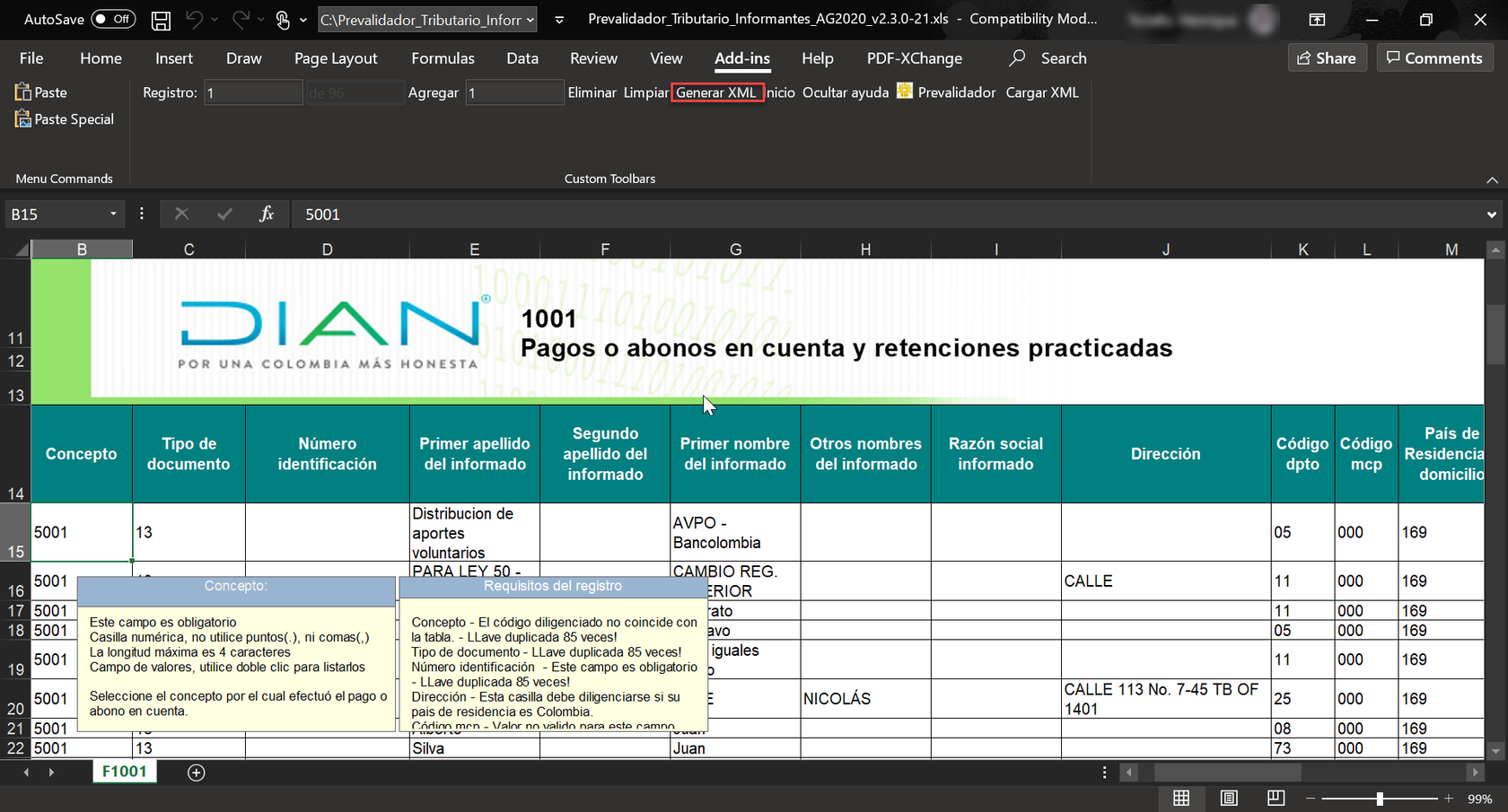Viewport: 1508px width, 812px height.
Task: Click the Ocultar ayuda button
Action: (x=846, y=92)
